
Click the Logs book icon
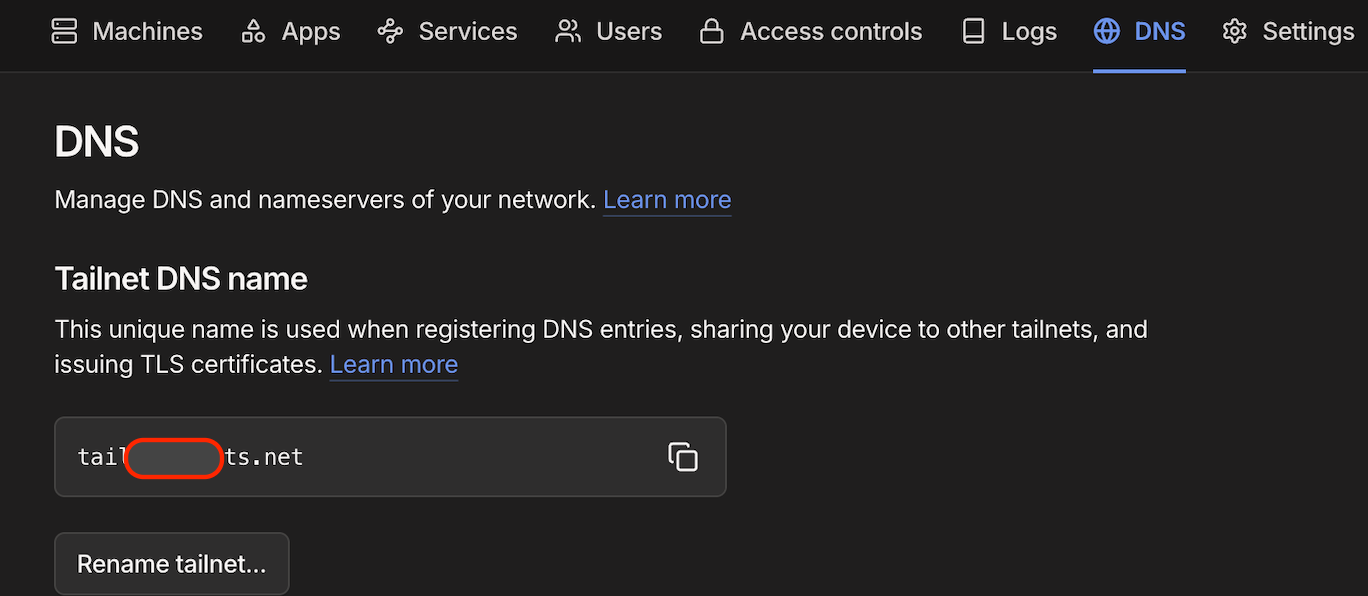[973, 32]
